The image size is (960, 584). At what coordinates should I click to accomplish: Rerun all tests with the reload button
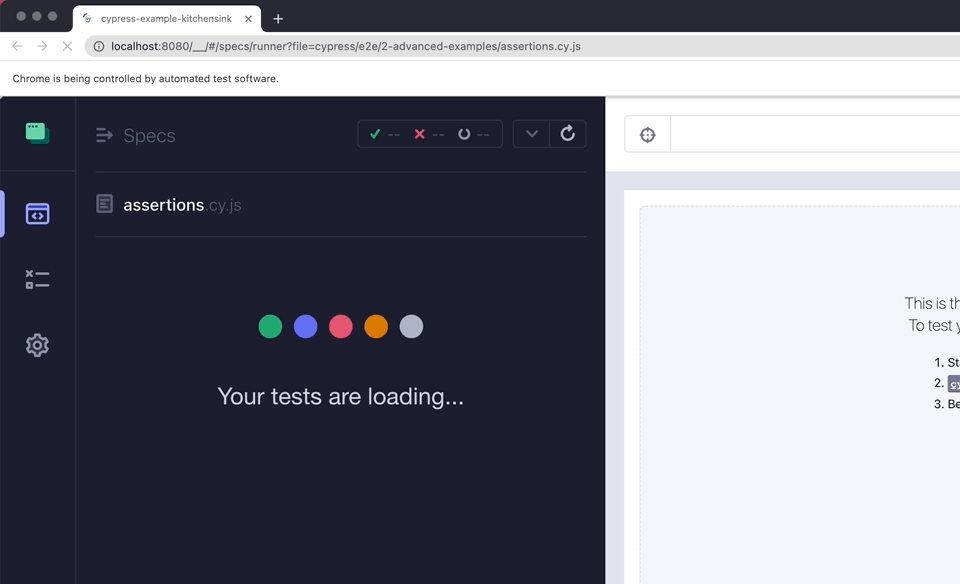pyautogui.click(x=568, y=134)
